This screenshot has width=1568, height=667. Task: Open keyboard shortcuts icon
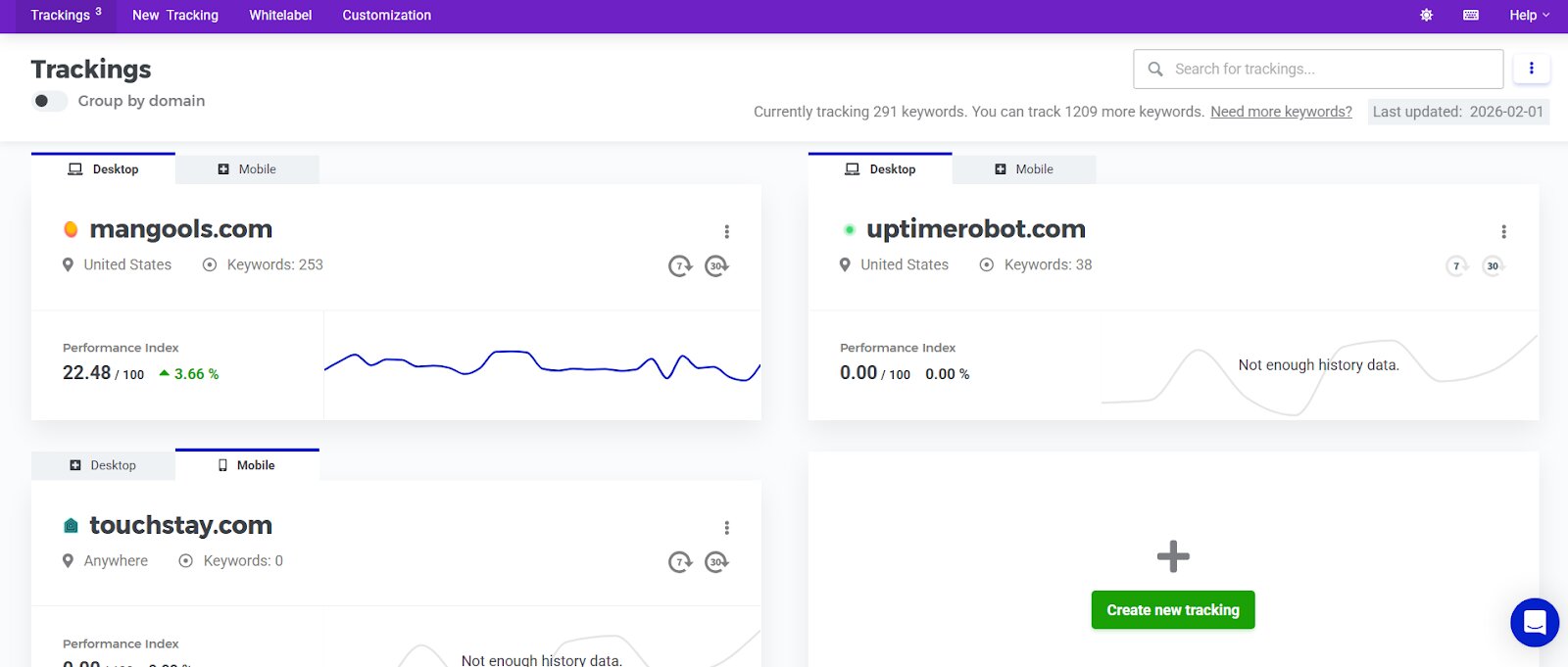1471,15
